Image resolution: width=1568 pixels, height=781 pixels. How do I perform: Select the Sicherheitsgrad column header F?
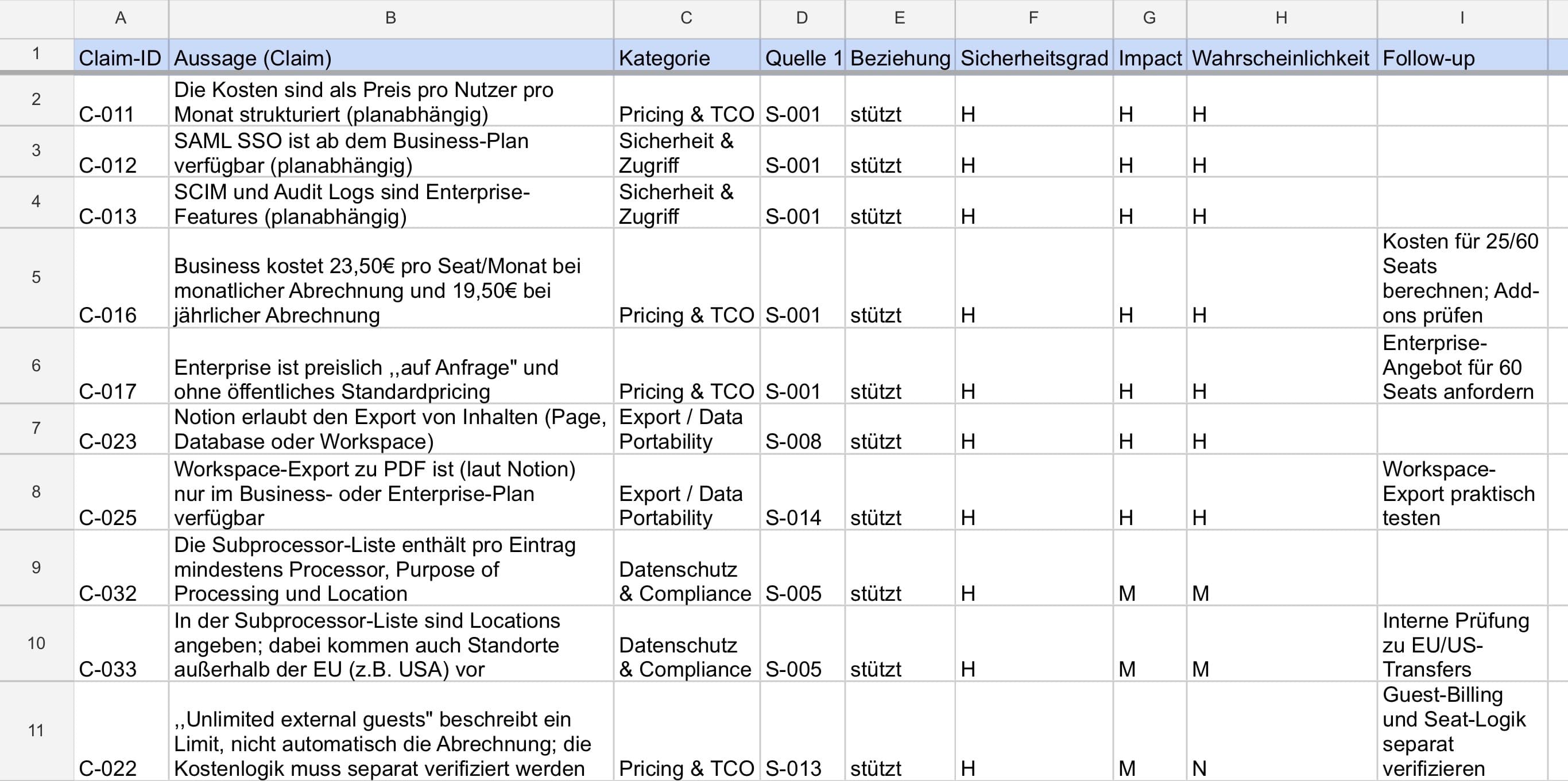point(1033,18)
